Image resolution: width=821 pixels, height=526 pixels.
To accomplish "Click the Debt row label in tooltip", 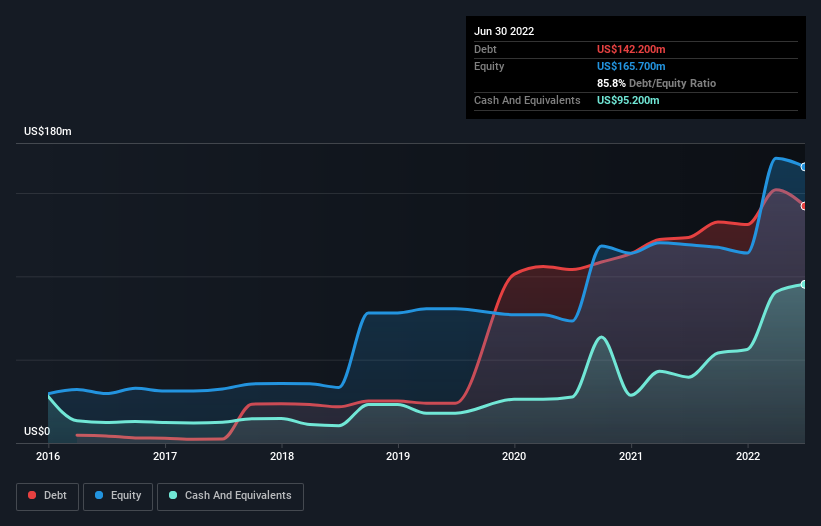I will pos(485,49).
